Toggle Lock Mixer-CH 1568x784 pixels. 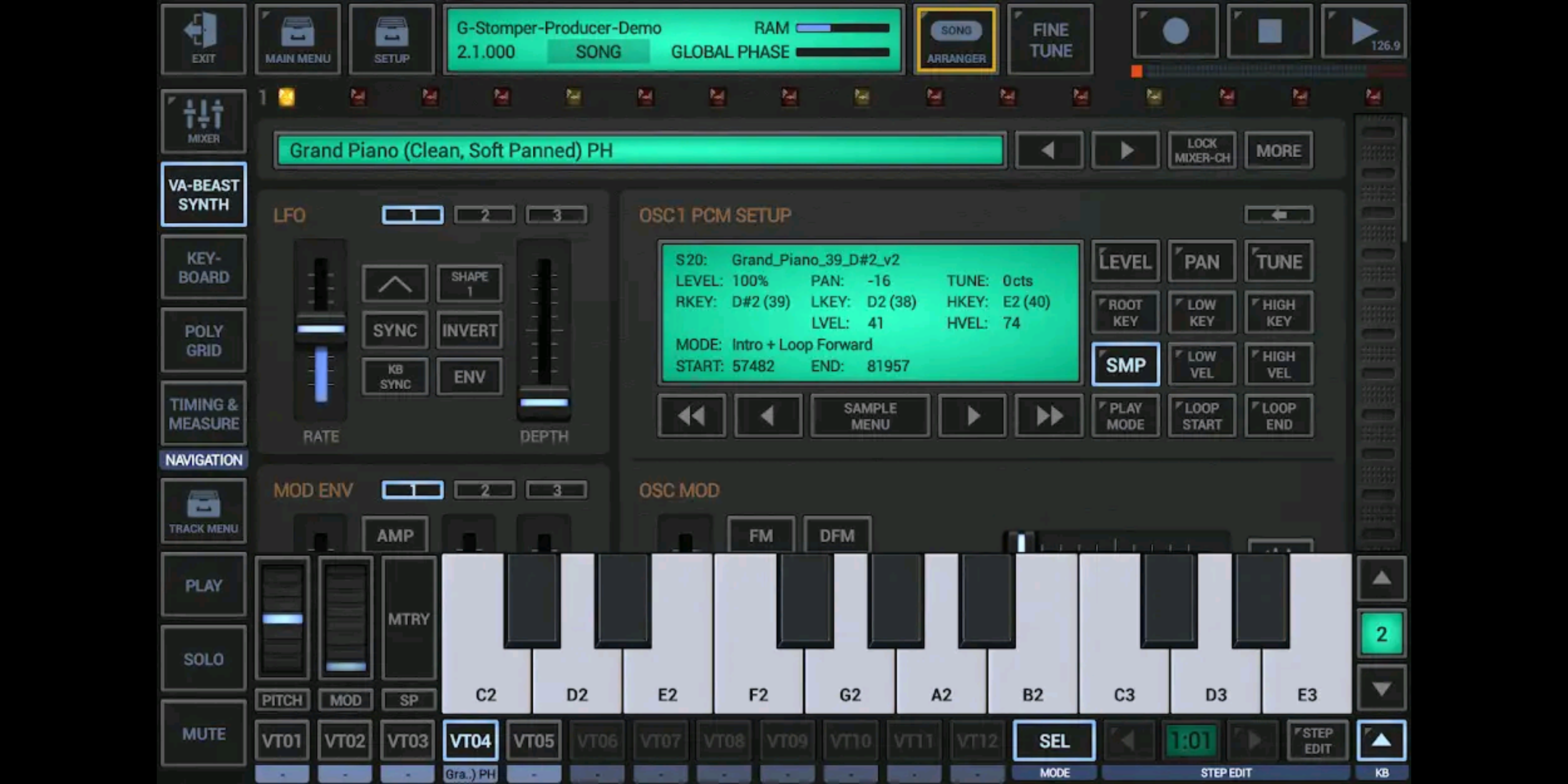tap(1202, 150)
